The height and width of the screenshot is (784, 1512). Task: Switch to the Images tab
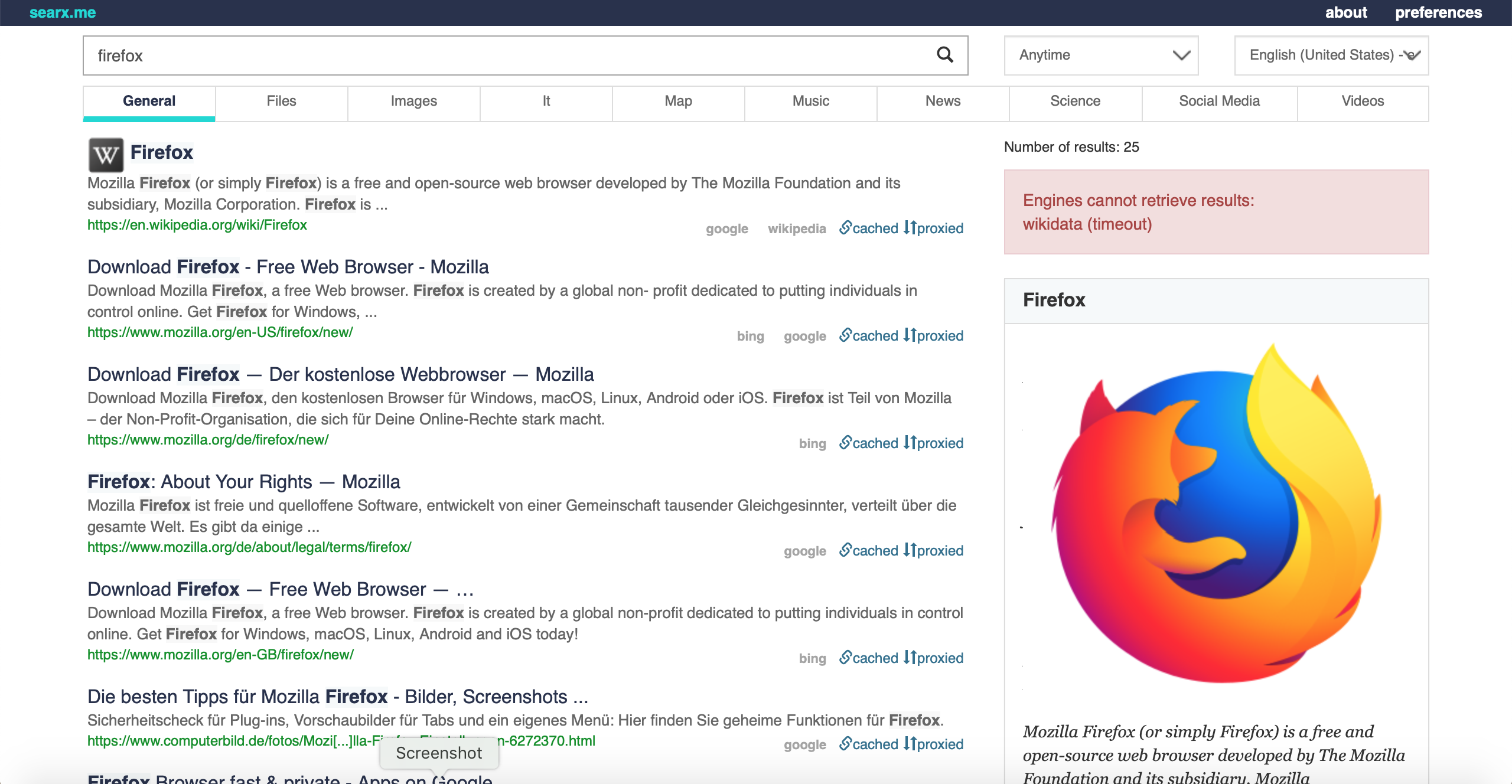tap(413, 101)
